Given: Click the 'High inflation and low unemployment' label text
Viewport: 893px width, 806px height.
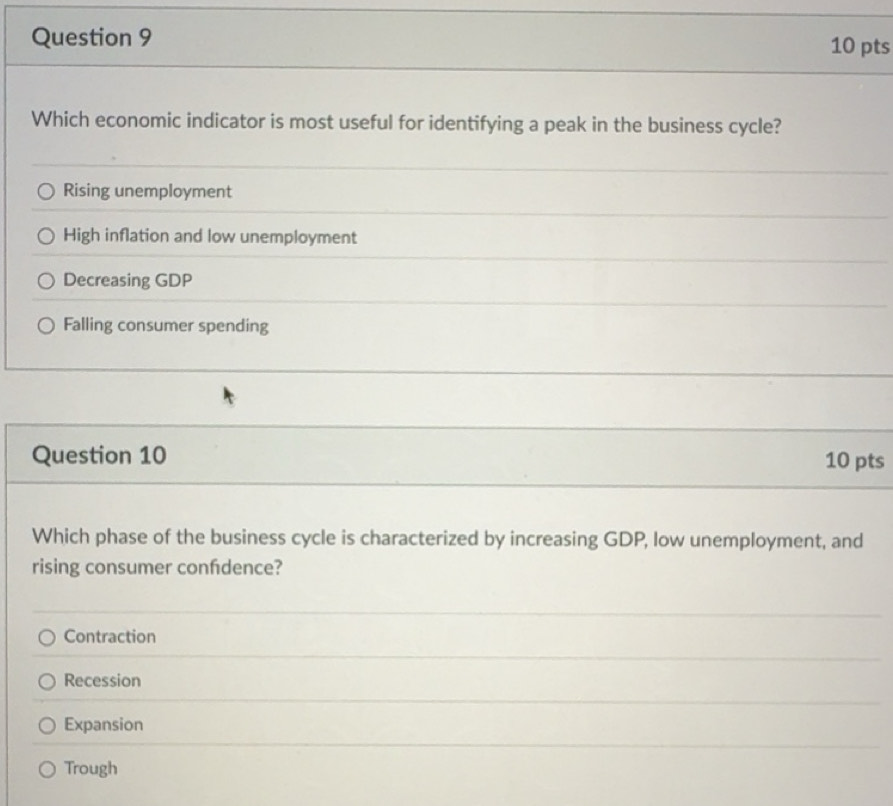Looking at the screenshot, I should tap(210, 236).
